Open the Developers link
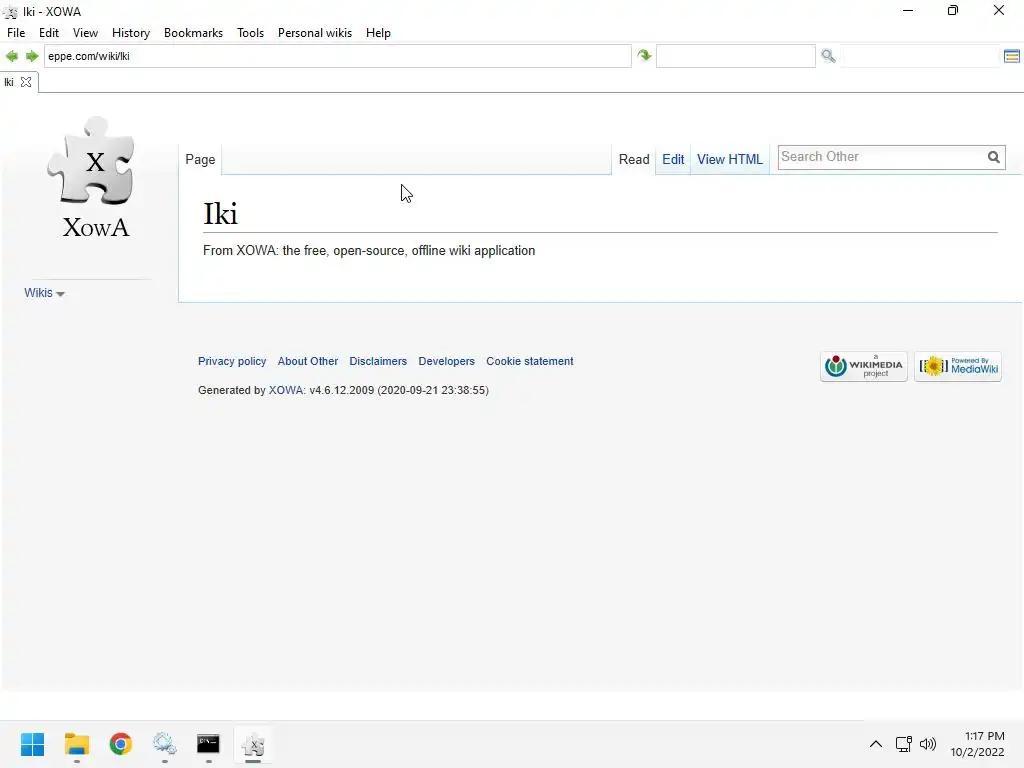The width and height of the screenshot is (1024, 768). pyautogui.click(x=447, y=361)
